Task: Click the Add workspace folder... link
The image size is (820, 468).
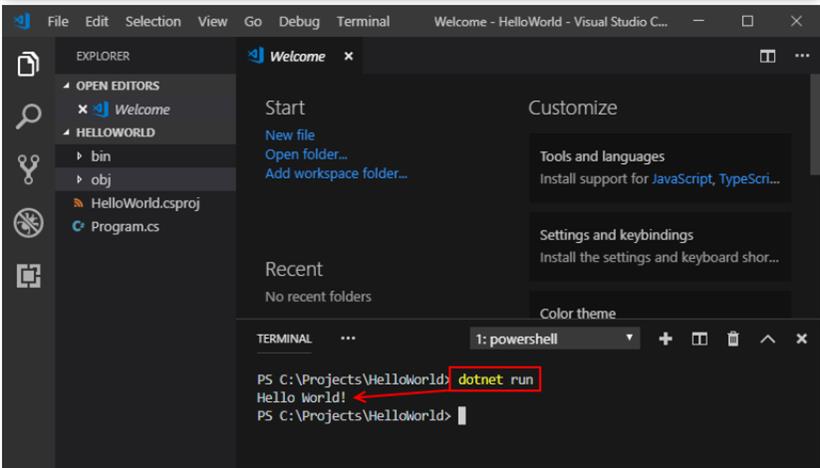Action: [336, 174]
